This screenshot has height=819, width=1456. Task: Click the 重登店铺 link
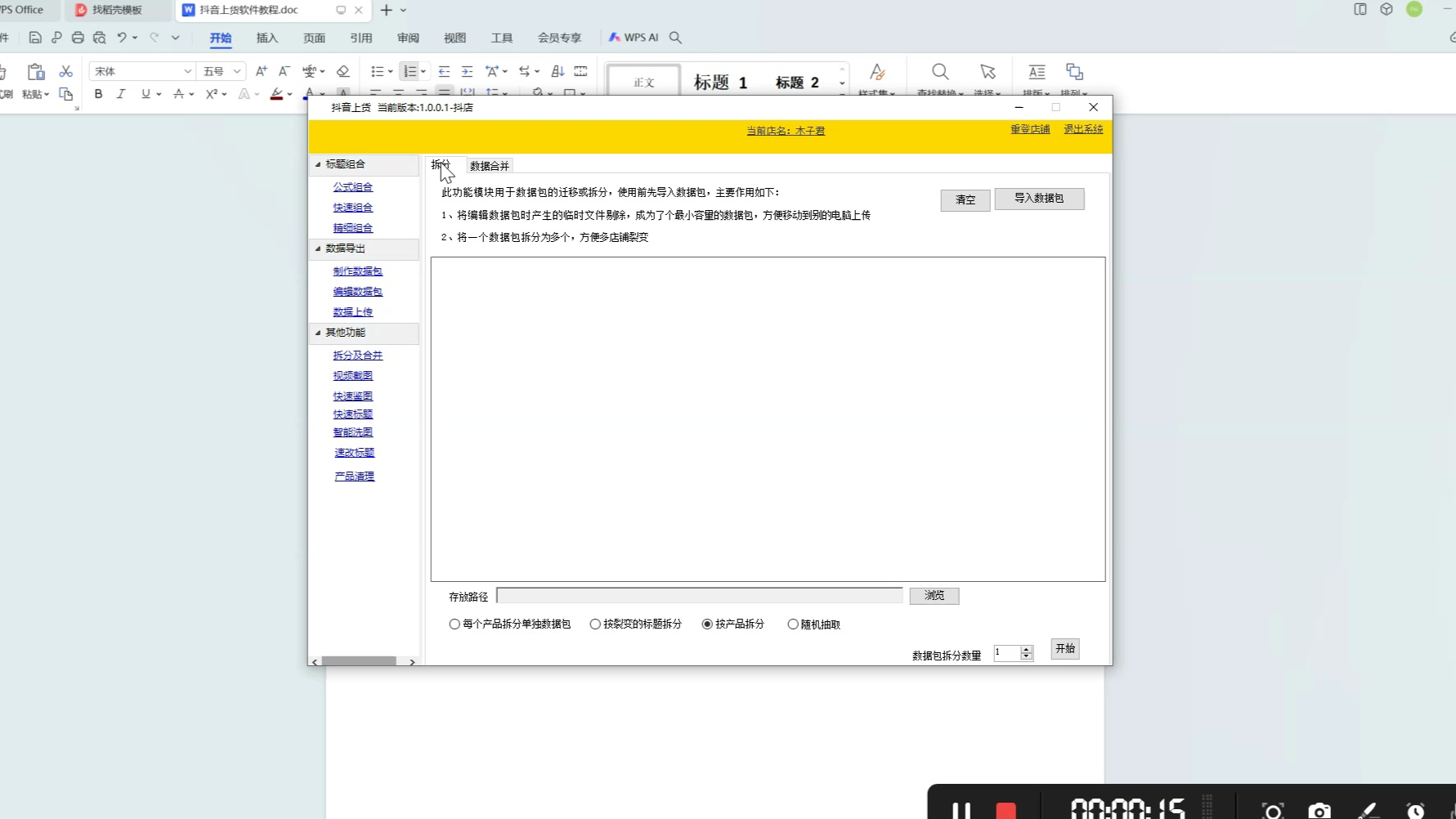(x=1030, y=129)
